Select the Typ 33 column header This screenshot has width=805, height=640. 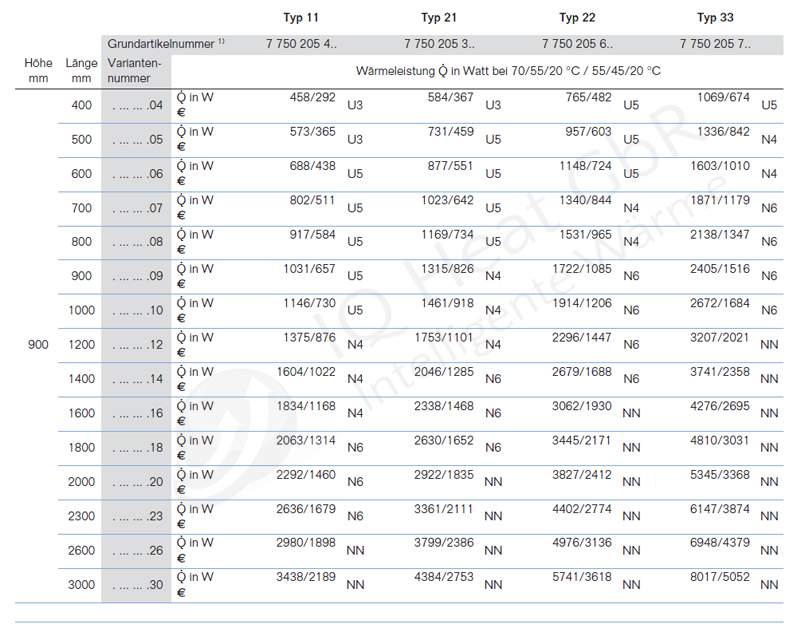pos(716,18)
